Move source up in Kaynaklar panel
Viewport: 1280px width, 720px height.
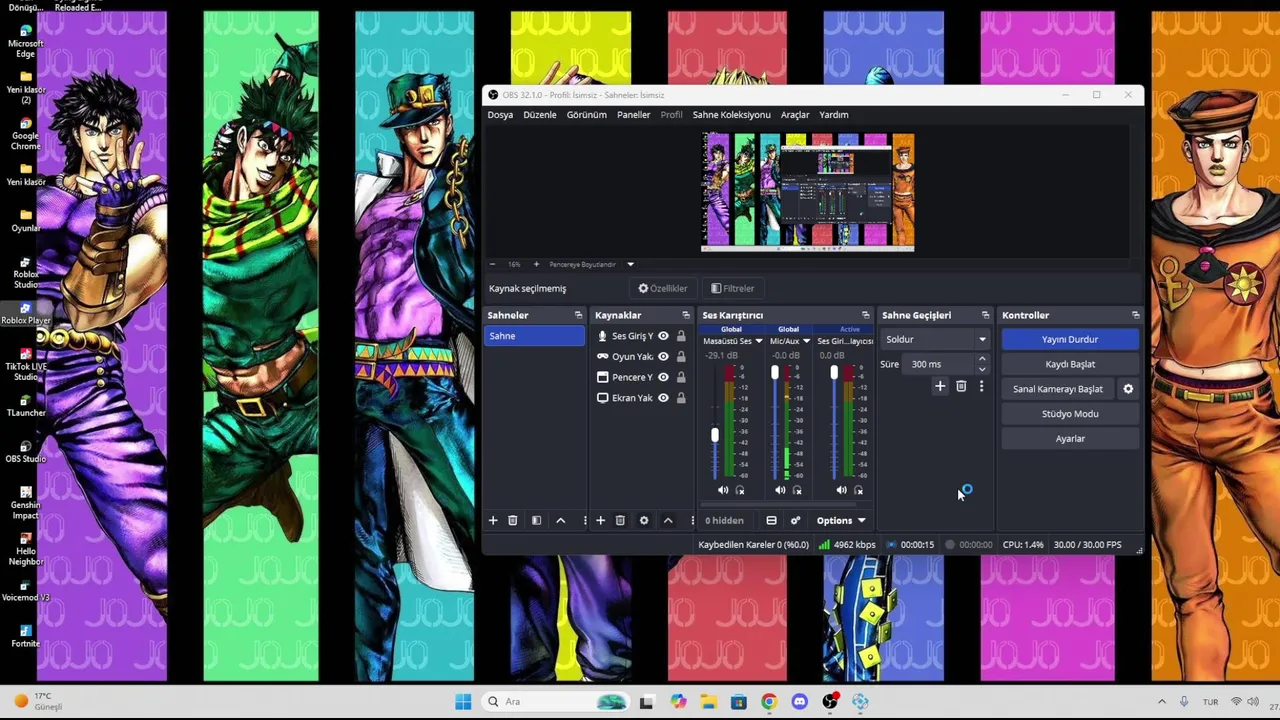tap(668, 520)
